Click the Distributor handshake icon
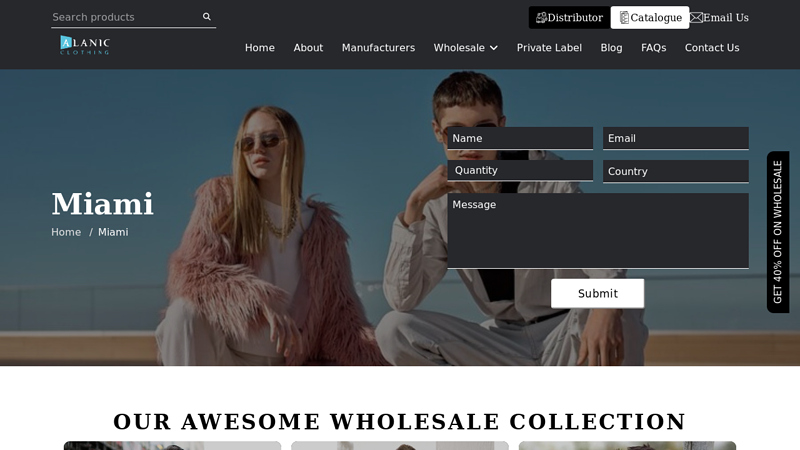 (x=541, y=18)
